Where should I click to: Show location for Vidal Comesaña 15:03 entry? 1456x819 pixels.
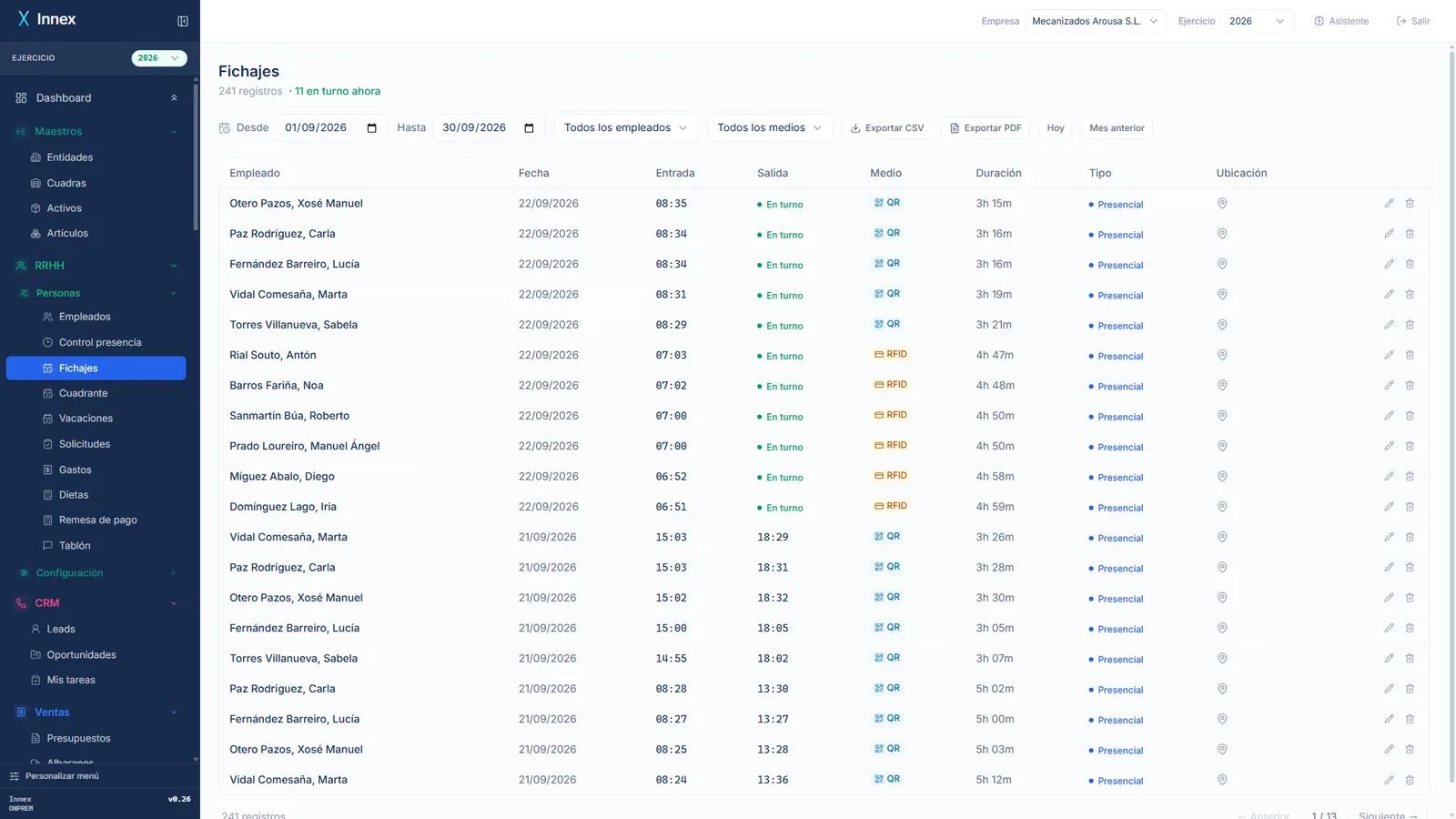[x=1222, y=537]
